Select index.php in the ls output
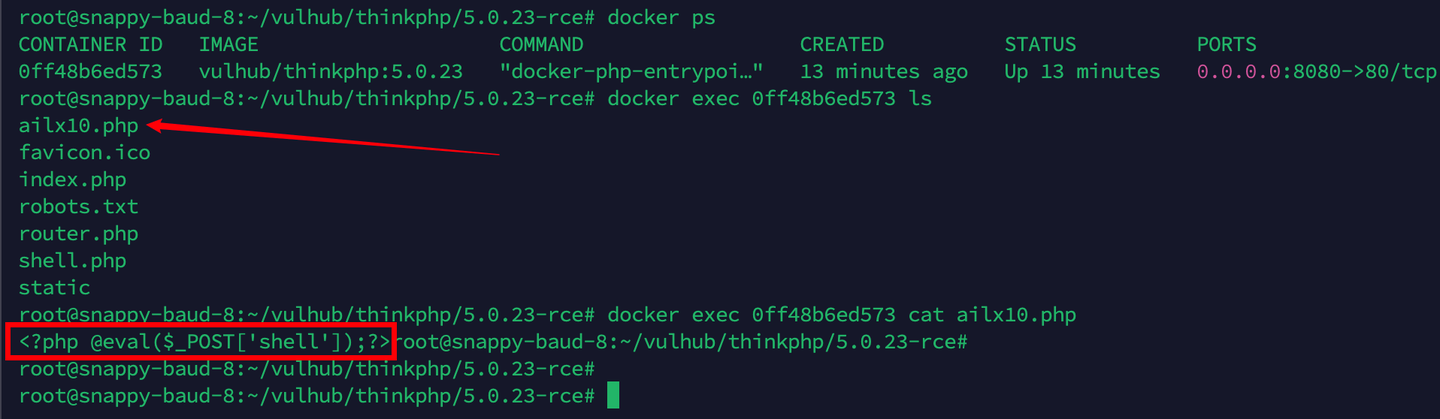This screenshot has height=419, width=1440. (72, 180)
